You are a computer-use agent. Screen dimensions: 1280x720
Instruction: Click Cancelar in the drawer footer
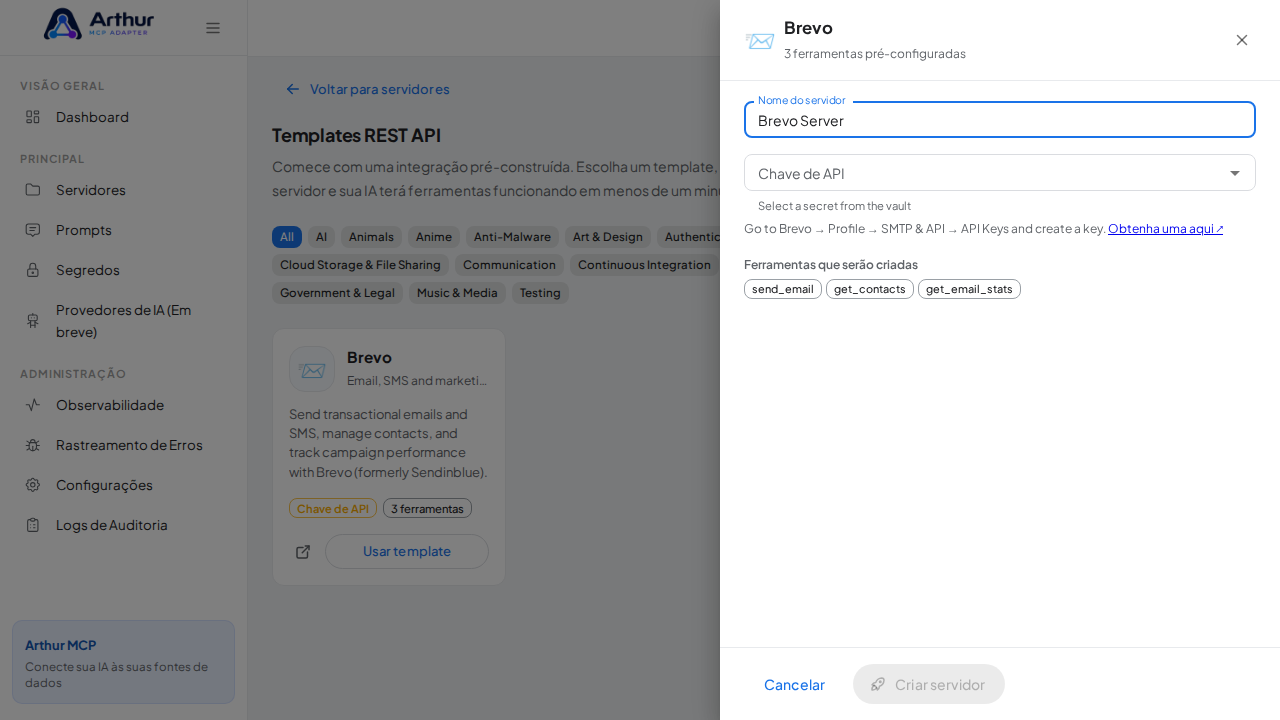pyautogui.click(x=794, y=684)
